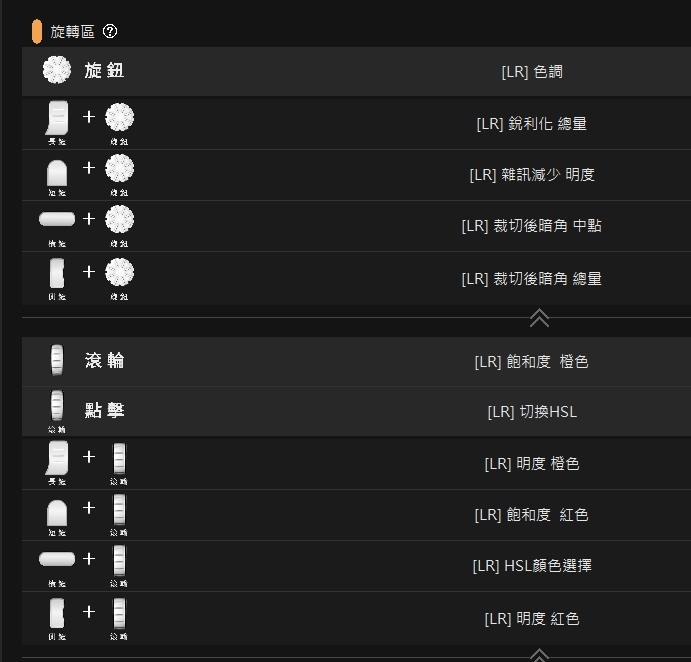Select the 滾輪 wheel icon

pos(57,360)
